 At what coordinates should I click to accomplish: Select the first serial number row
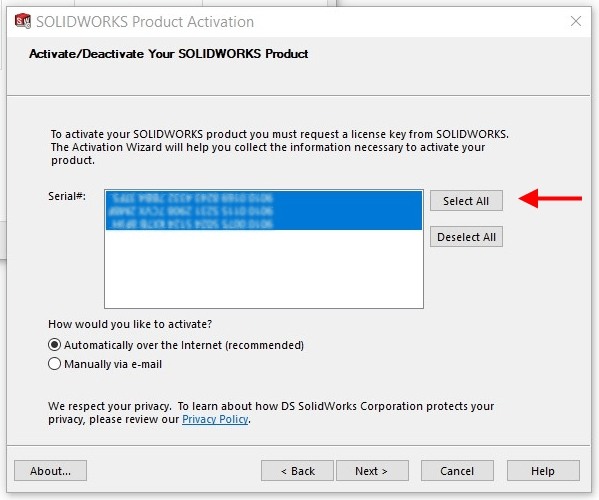tap(264, 198)
